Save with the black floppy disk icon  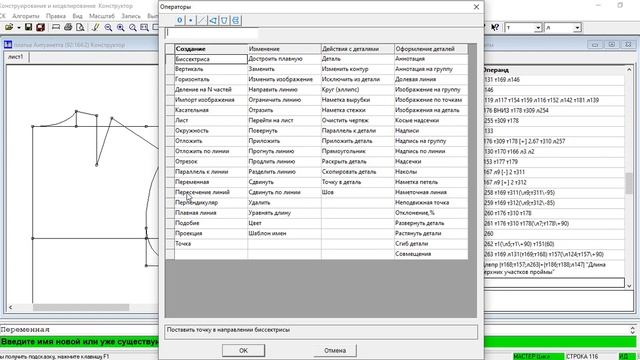pos(28,27)
